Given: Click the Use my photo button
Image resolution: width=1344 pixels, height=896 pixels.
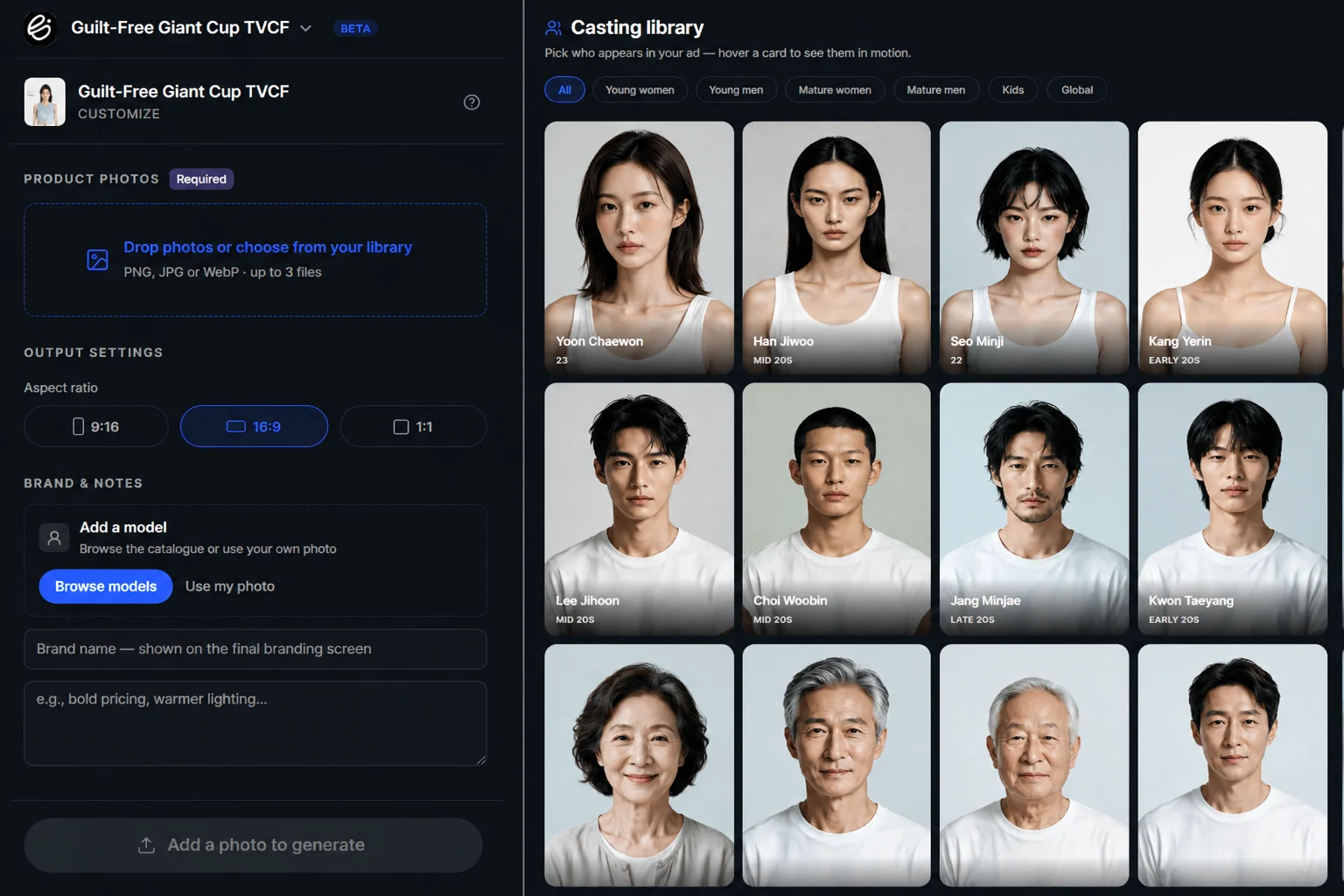Looking at the screenshot, I should click(x=230, y=586).
